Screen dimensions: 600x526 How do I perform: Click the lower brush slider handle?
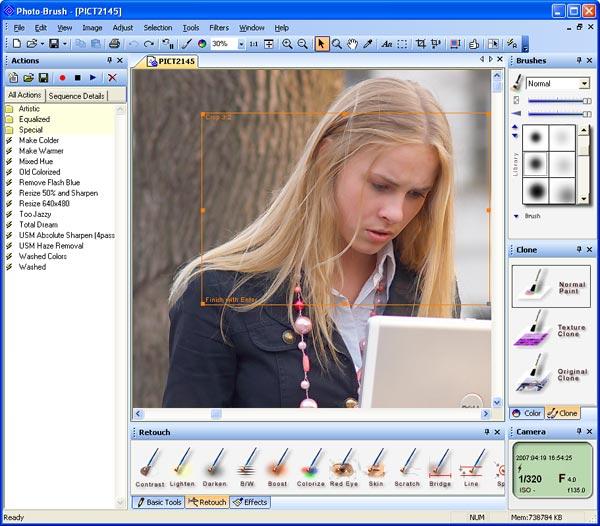tap(586, 114)
